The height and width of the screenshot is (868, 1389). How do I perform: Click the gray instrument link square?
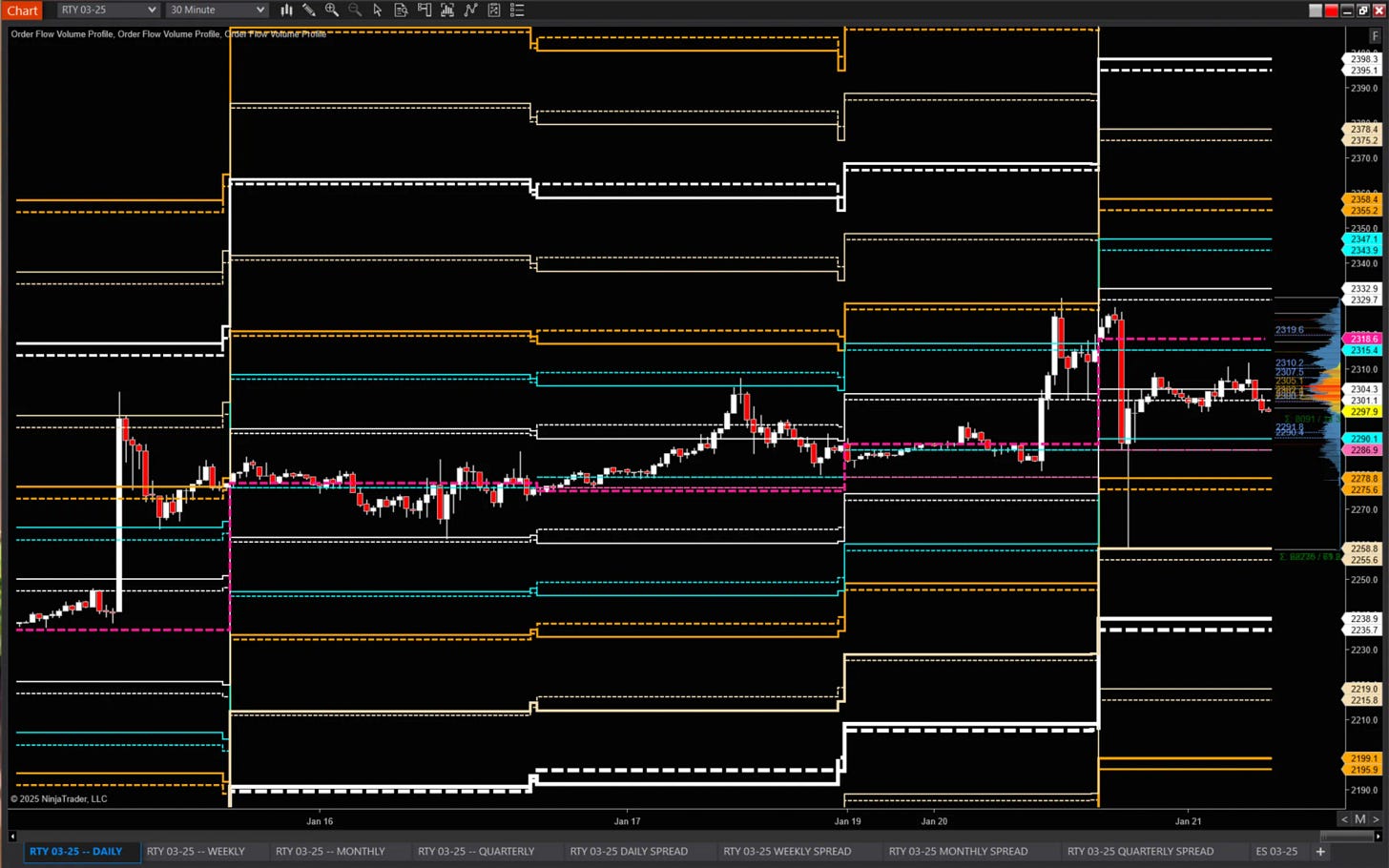tap(1316, 10)
